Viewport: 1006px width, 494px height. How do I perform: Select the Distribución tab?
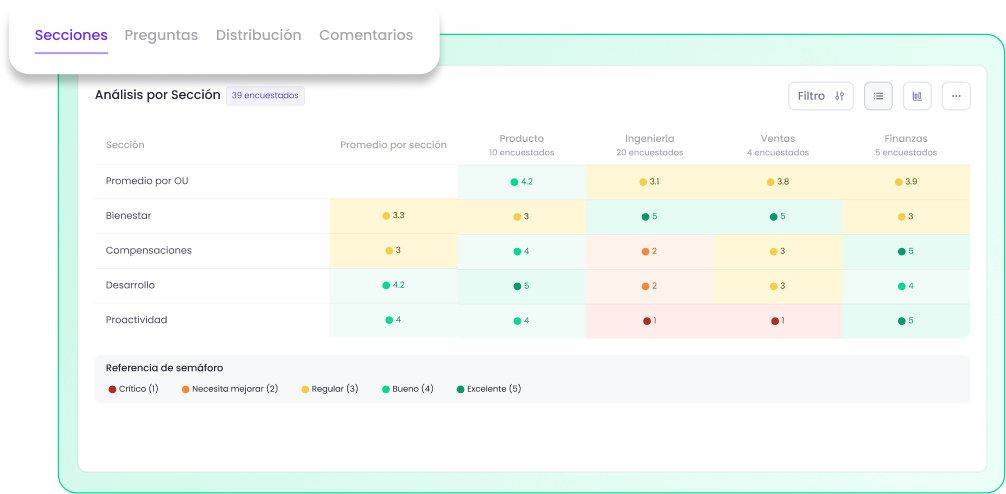(259, 35)
